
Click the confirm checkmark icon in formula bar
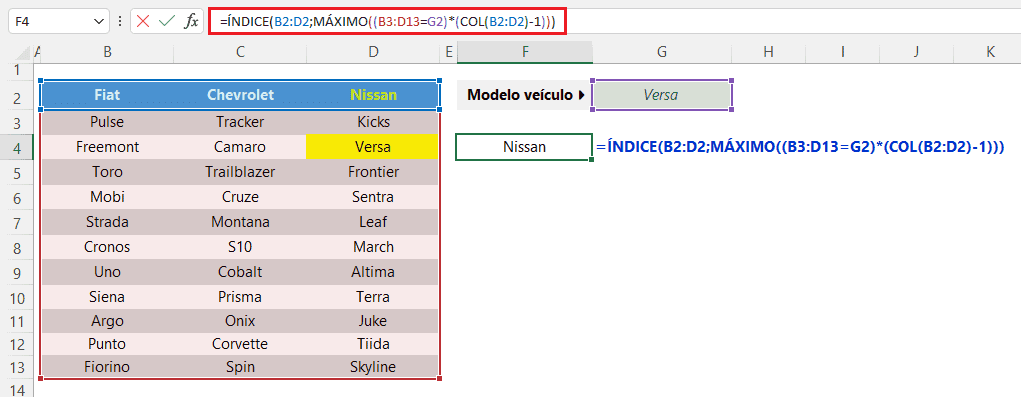167,21
